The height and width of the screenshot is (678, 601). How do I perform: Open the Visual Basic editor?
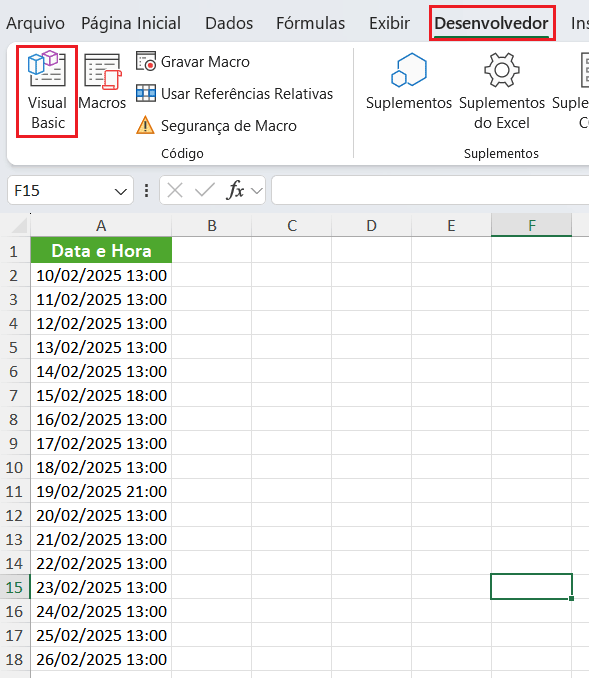[47, 91]
